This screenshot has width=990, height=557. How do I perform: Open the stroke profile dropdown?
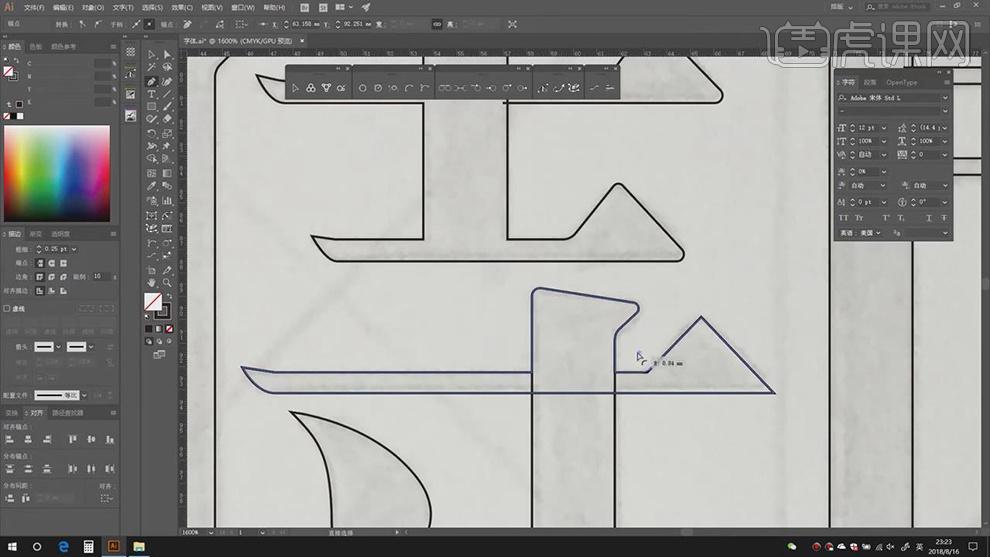pyautogui.click(x=84, y=395)
